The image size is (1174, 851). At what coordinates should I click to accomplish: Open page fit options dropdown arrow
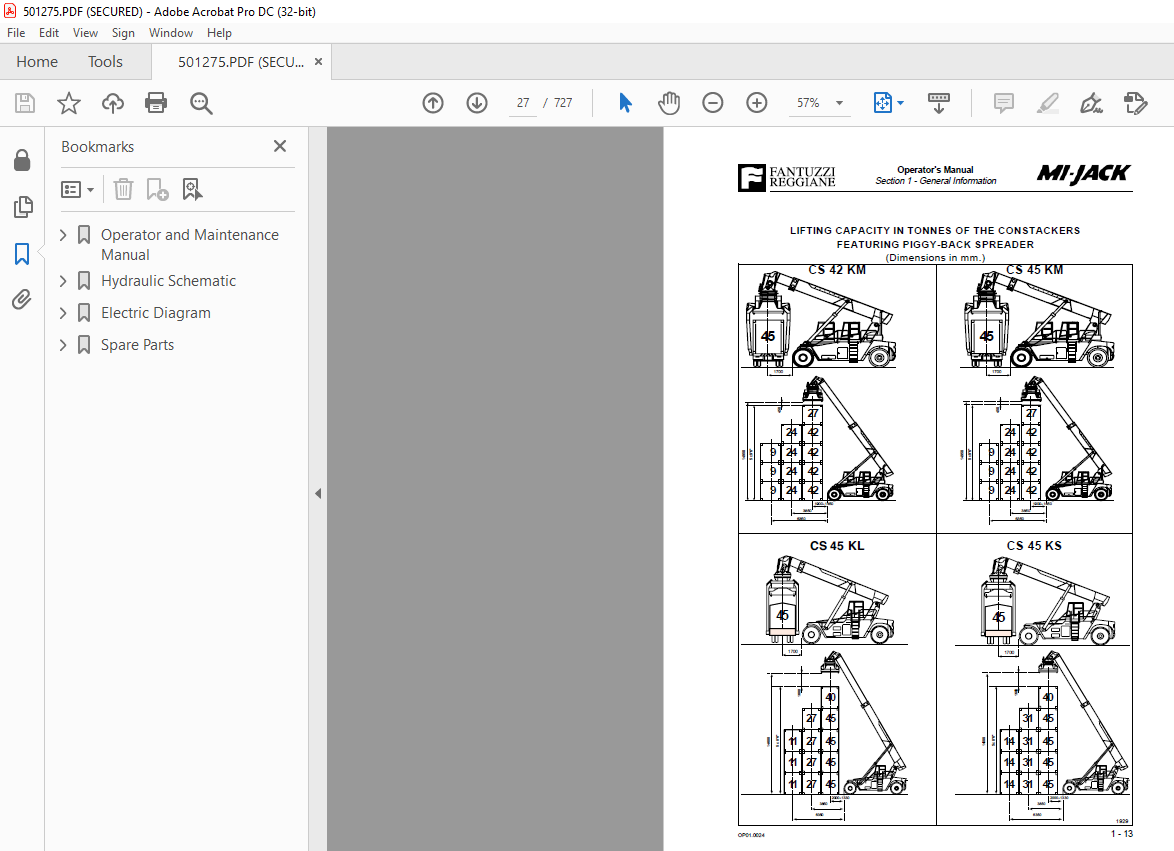[900, 103]
